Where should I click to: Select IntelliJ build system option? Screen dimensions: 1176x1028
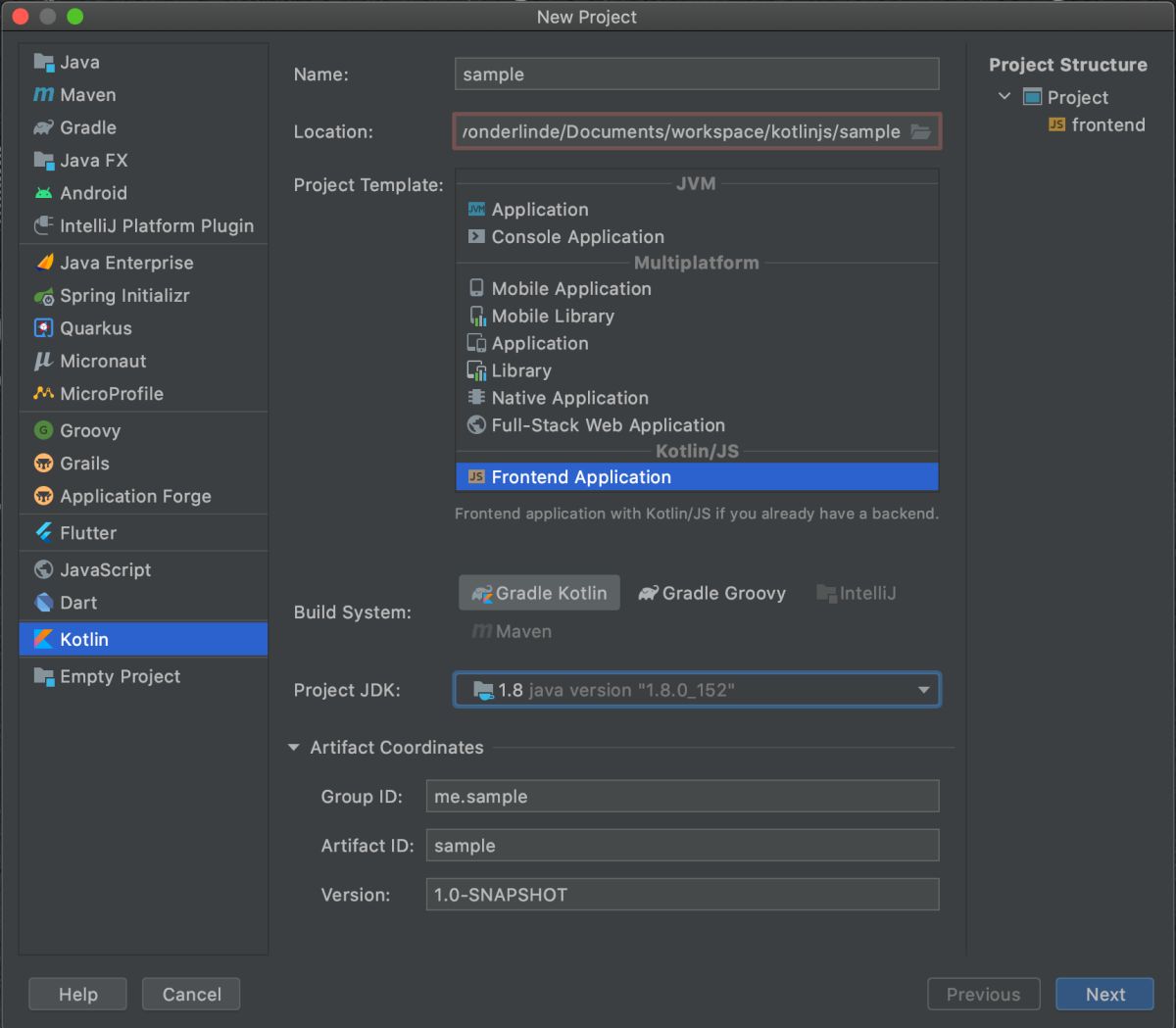(857, 593)
